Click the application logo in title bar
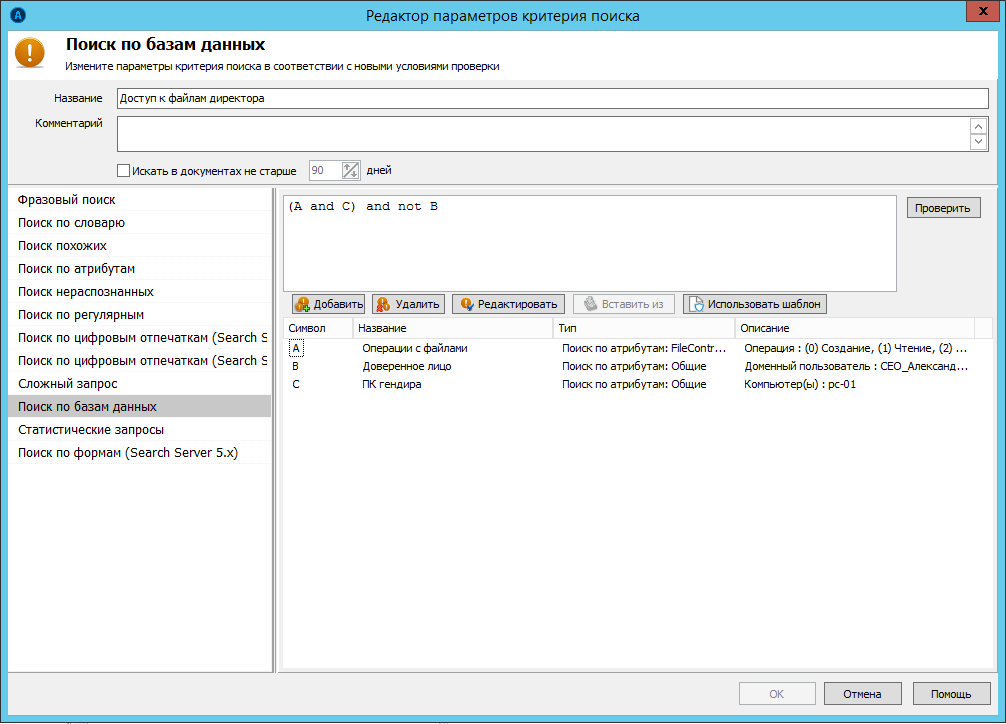Image resolution: width=1006 pixels, height=724 pixels. 16,15
